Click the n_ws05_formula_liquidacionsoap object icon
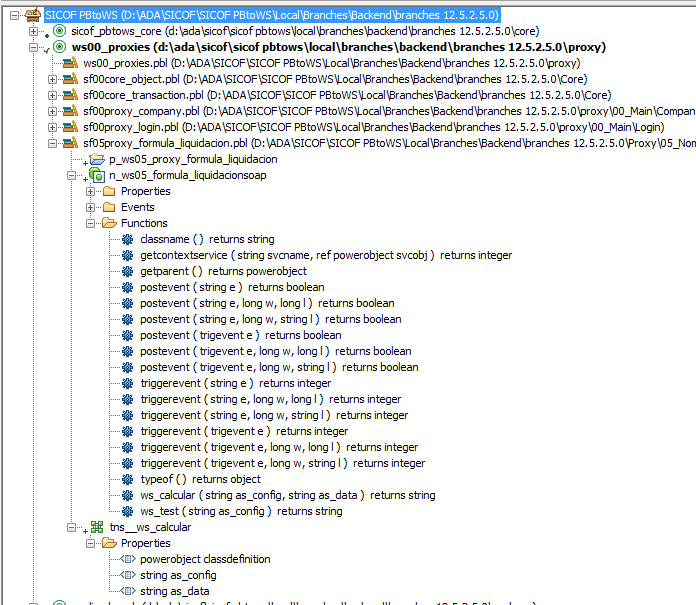Viewport: 696px width, 605px height. (96, 175)
